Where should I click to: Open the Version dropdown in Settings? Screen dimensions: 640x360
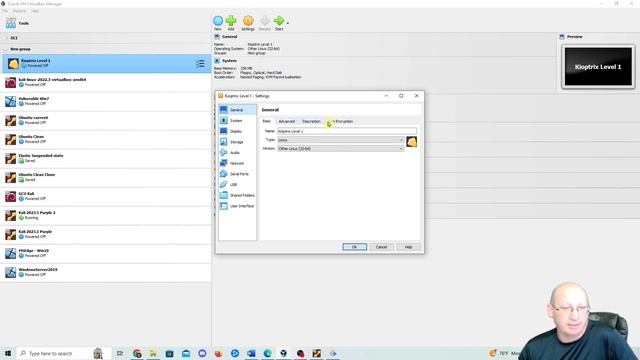341,149
